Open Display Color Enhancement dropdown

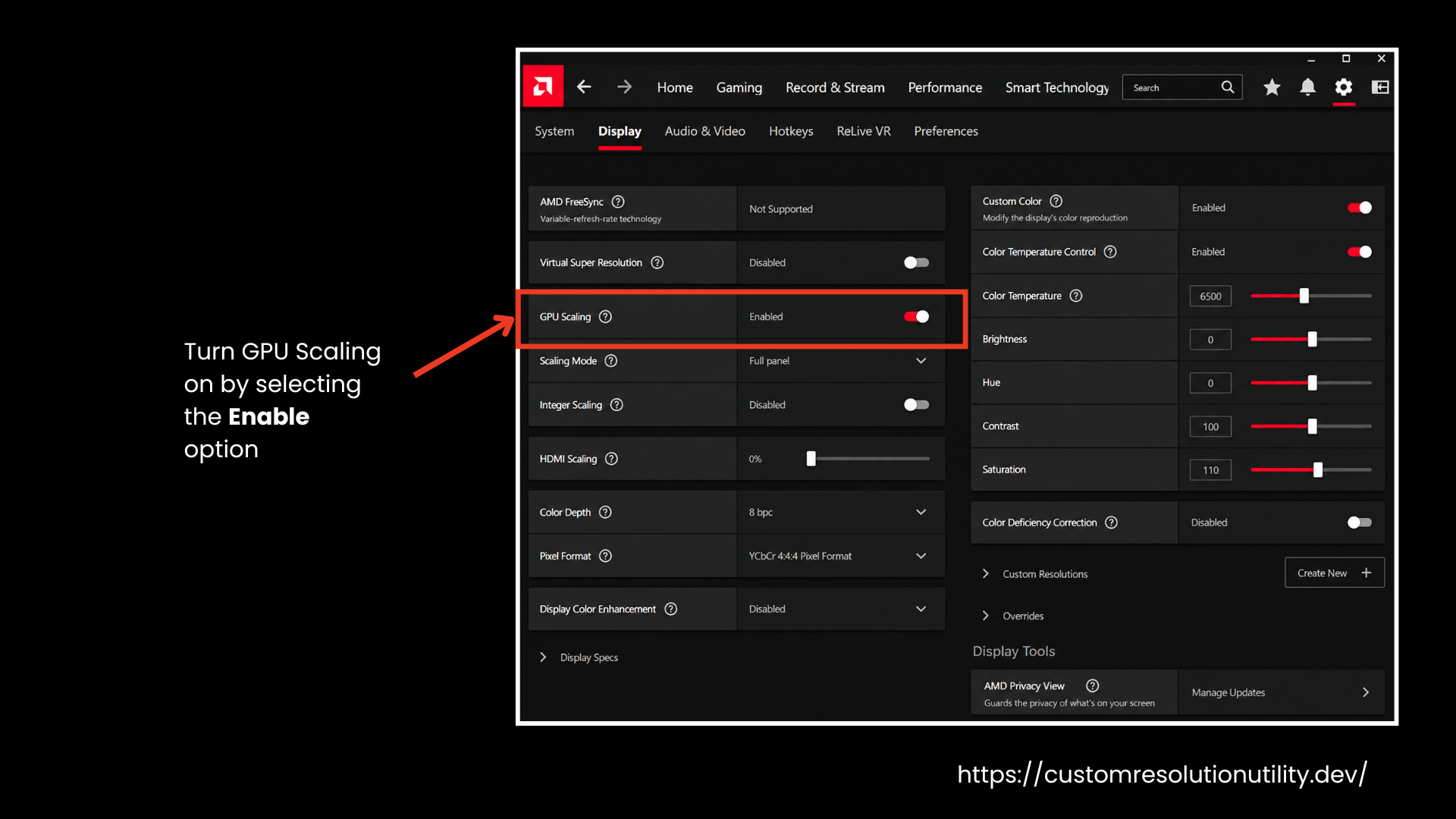841,609
